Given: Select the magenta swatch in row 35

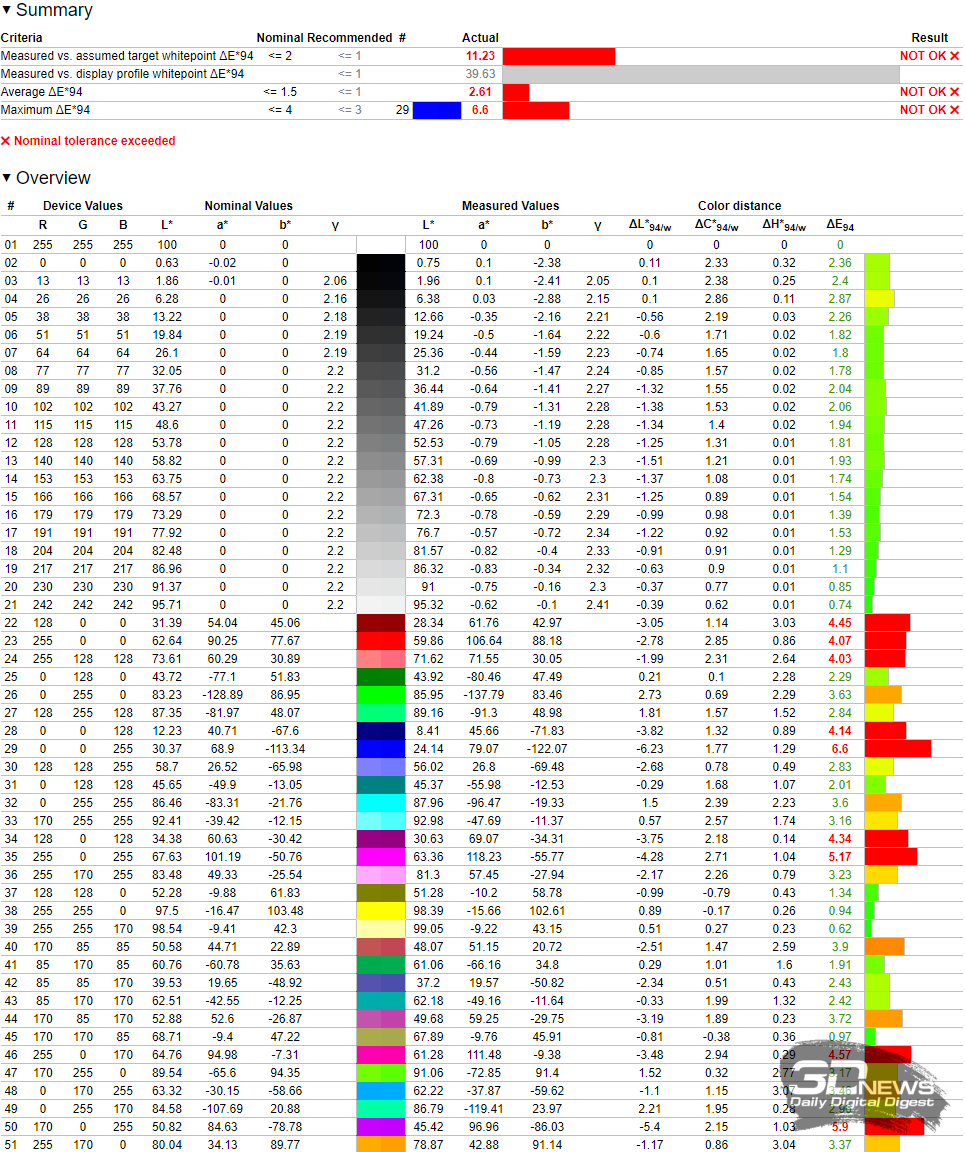Looking at the screenshot, I should click(x=380, y=856).
